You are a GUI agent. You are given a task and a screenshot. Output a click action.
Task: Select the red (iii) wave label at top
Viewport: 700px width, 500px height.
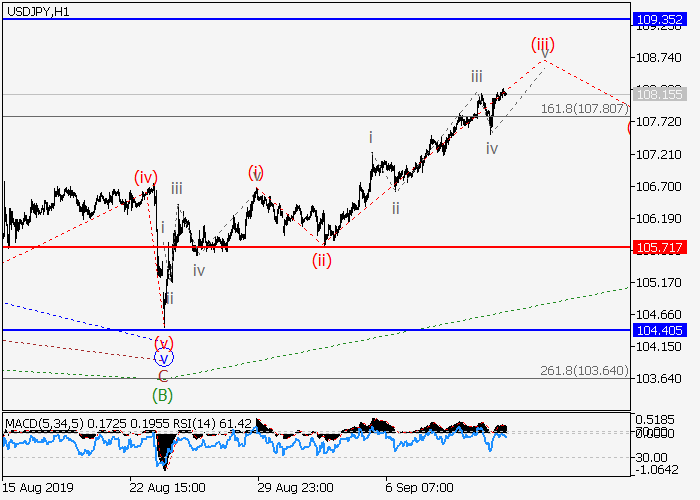tap(541, 45)
